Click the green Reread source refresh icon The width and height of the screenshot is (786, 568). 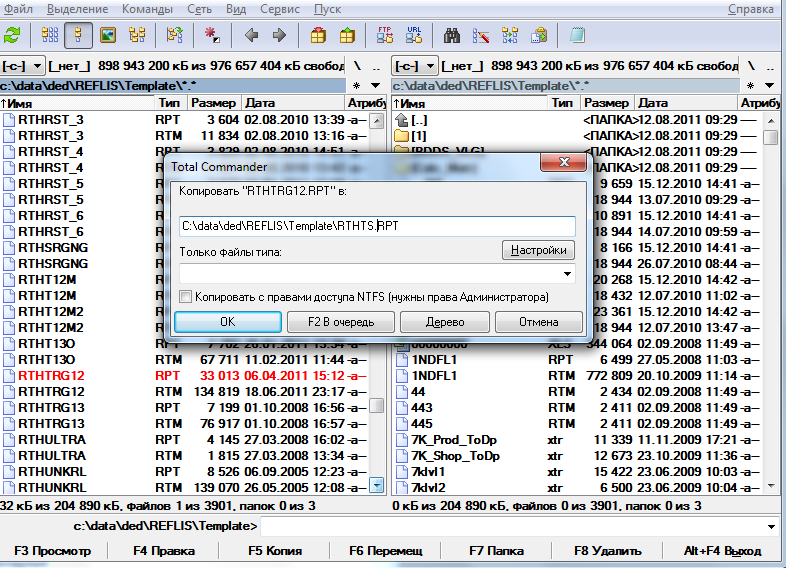click(12, 36)
